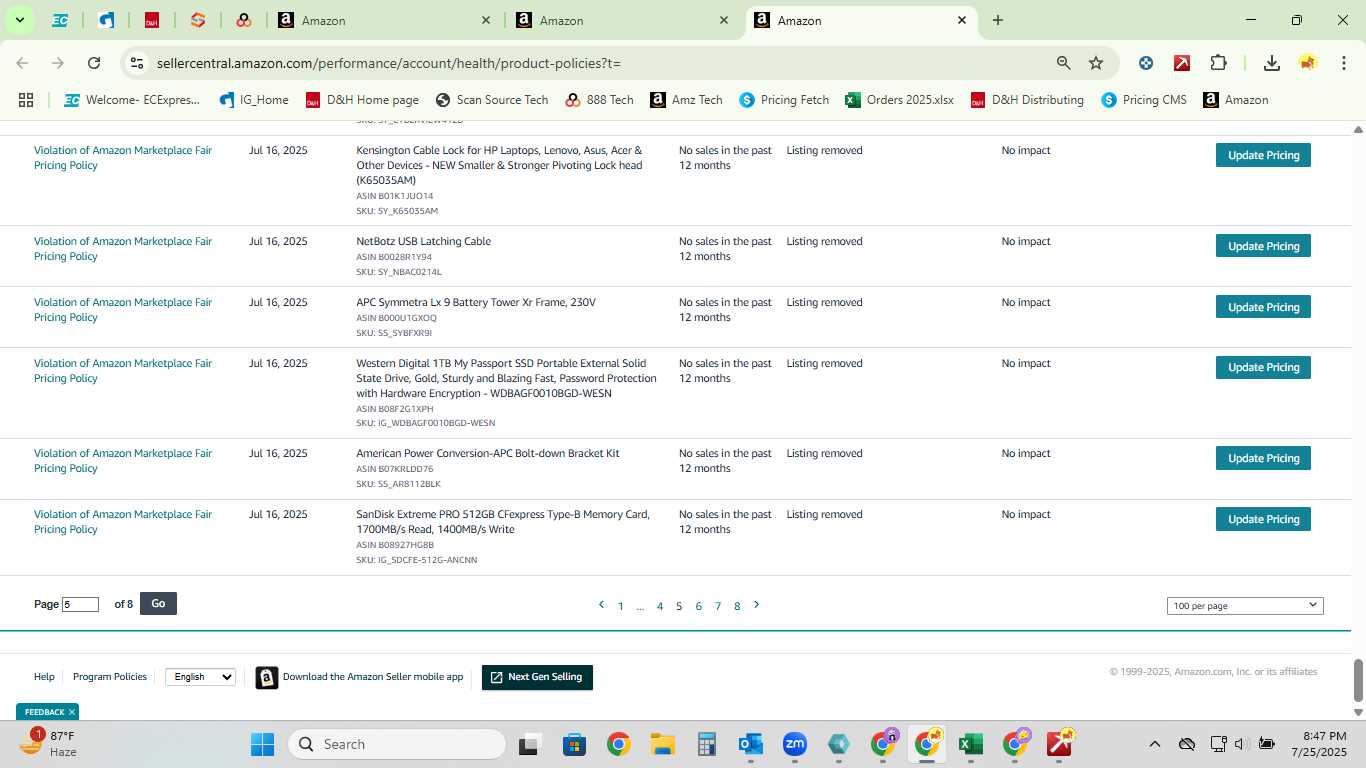
Task: Jump to page 4 in pagination
Action: pyautogui.click(x=660, y=606)
